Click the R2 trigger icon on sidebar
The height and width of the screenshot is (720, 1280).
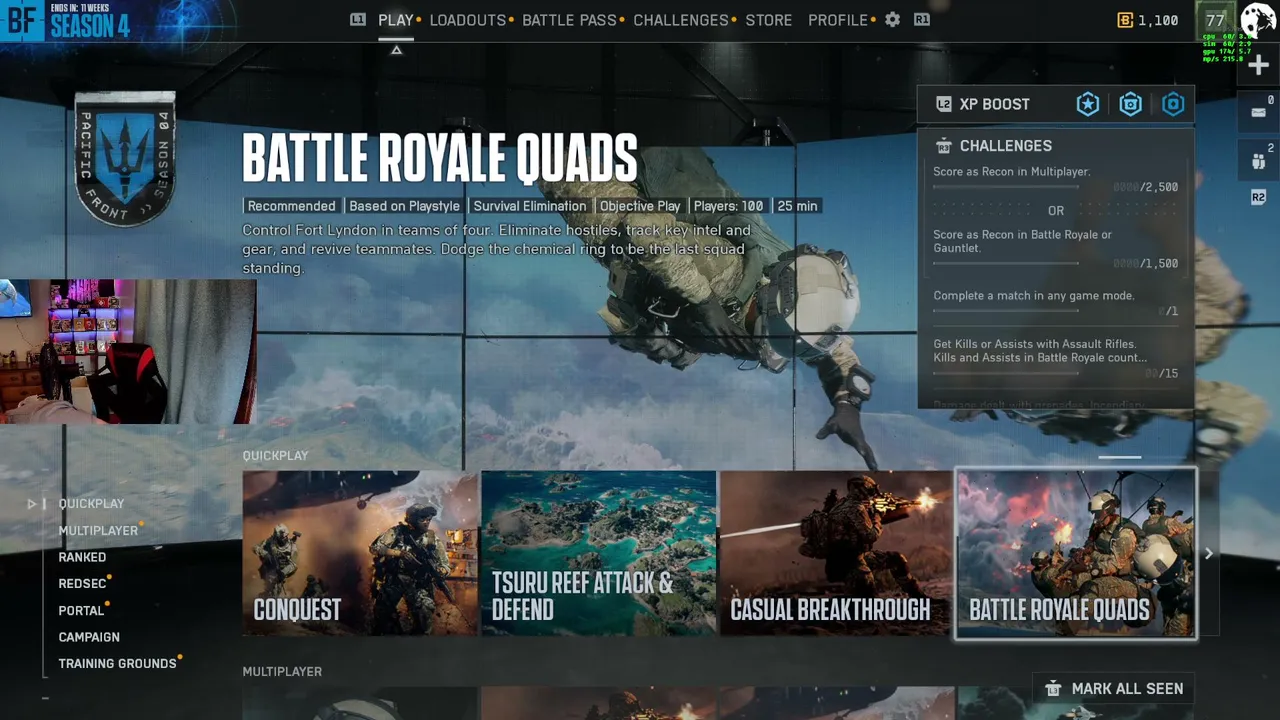(1258, 197)
